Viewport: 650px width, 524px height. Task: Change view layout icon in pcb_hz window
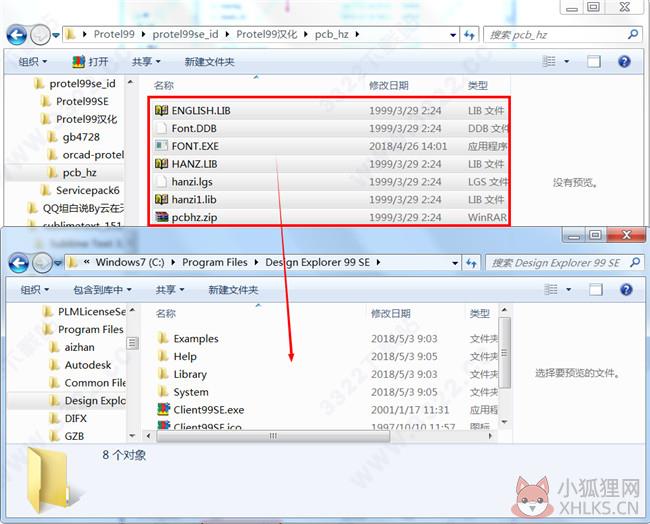pyautogui.click(x=549, y=62)
